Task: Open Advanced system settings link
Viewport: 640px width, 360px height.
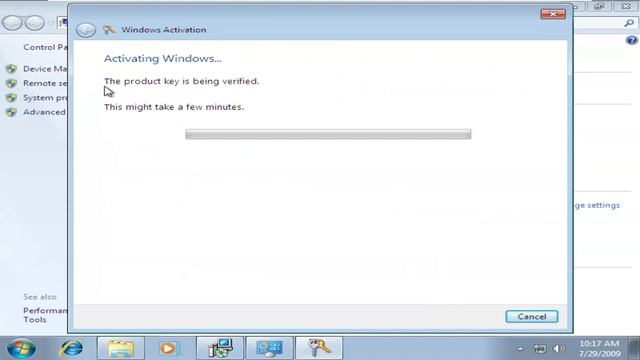Action: point(44,112)
